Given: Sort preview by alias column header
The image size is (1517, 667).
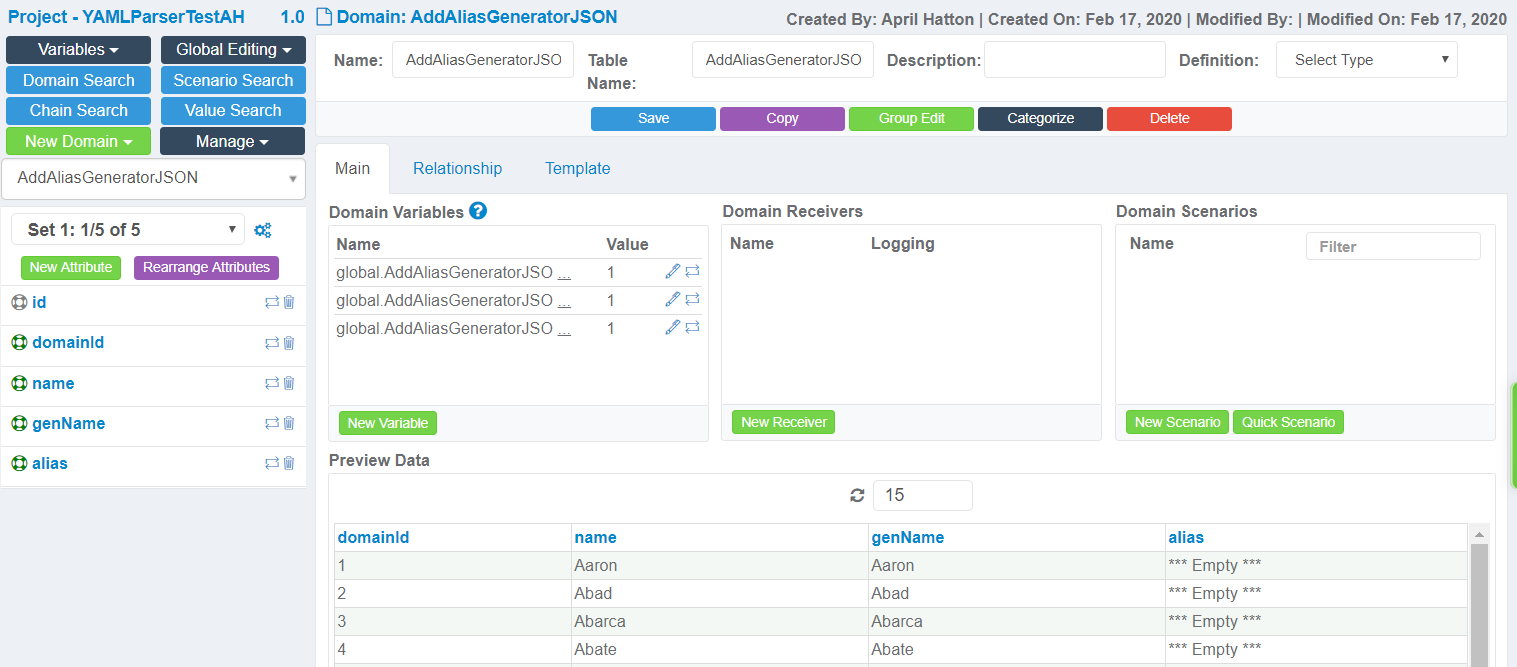Looking at the screenshot, I should (x=1186, y=537).
